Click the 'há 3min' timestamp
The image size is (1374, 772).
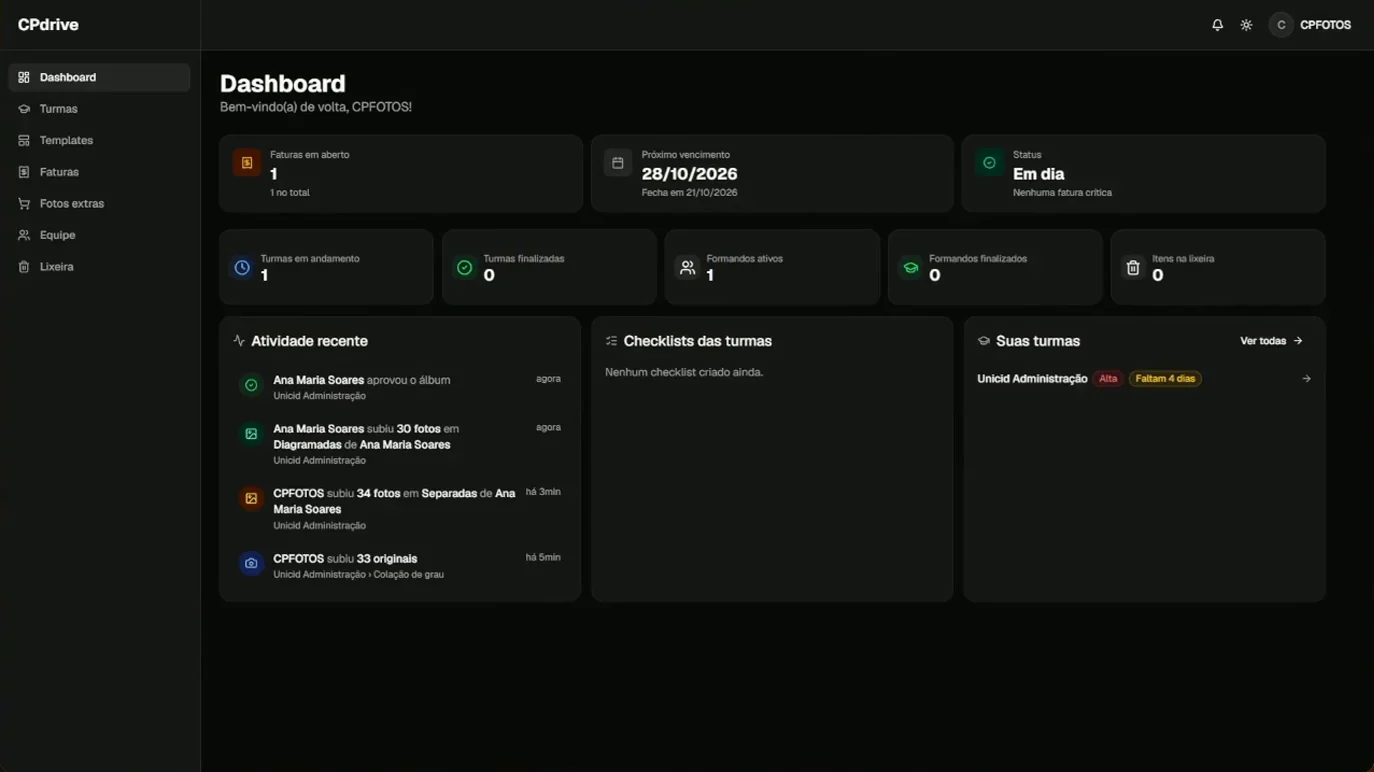pos(543,492)
